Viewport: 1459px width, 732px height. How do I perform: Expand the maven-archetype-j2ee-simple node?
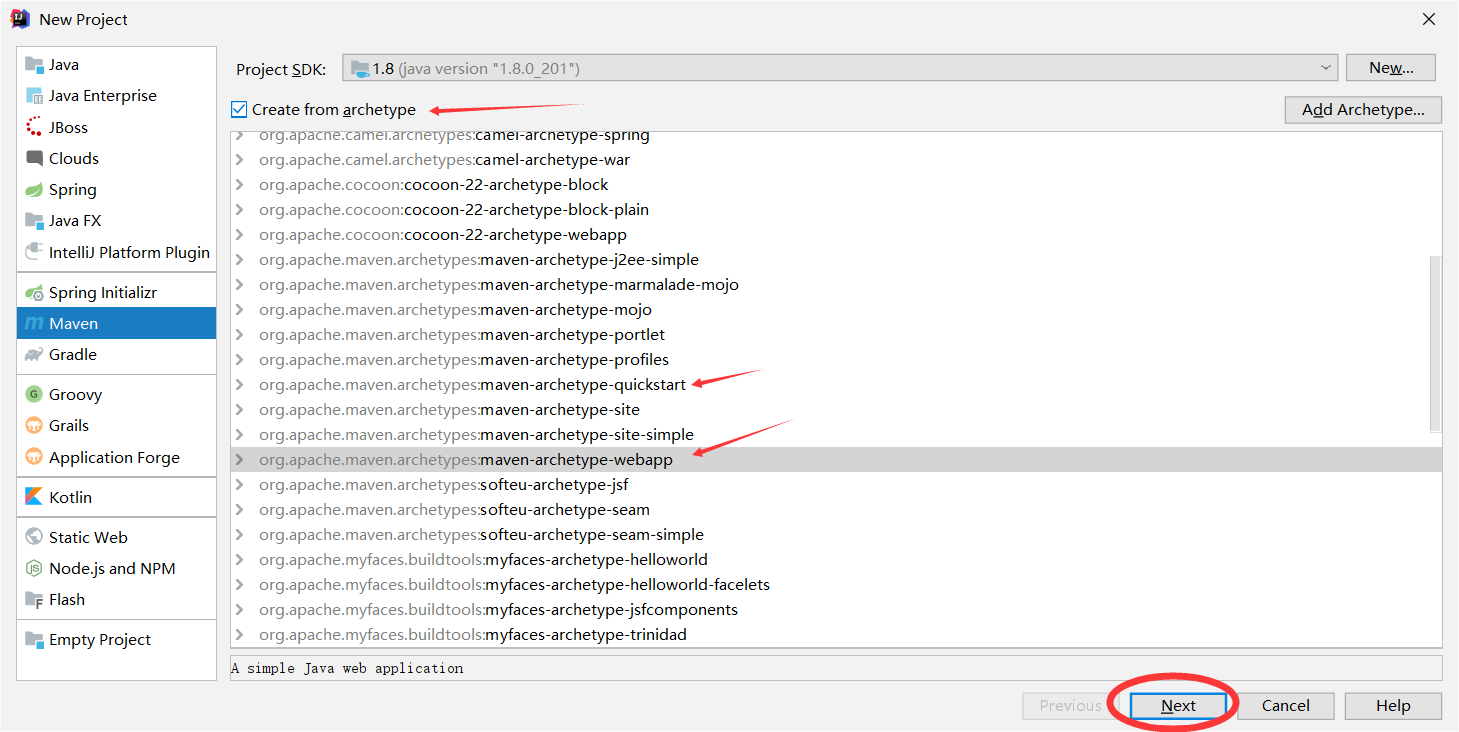[239, 260]
